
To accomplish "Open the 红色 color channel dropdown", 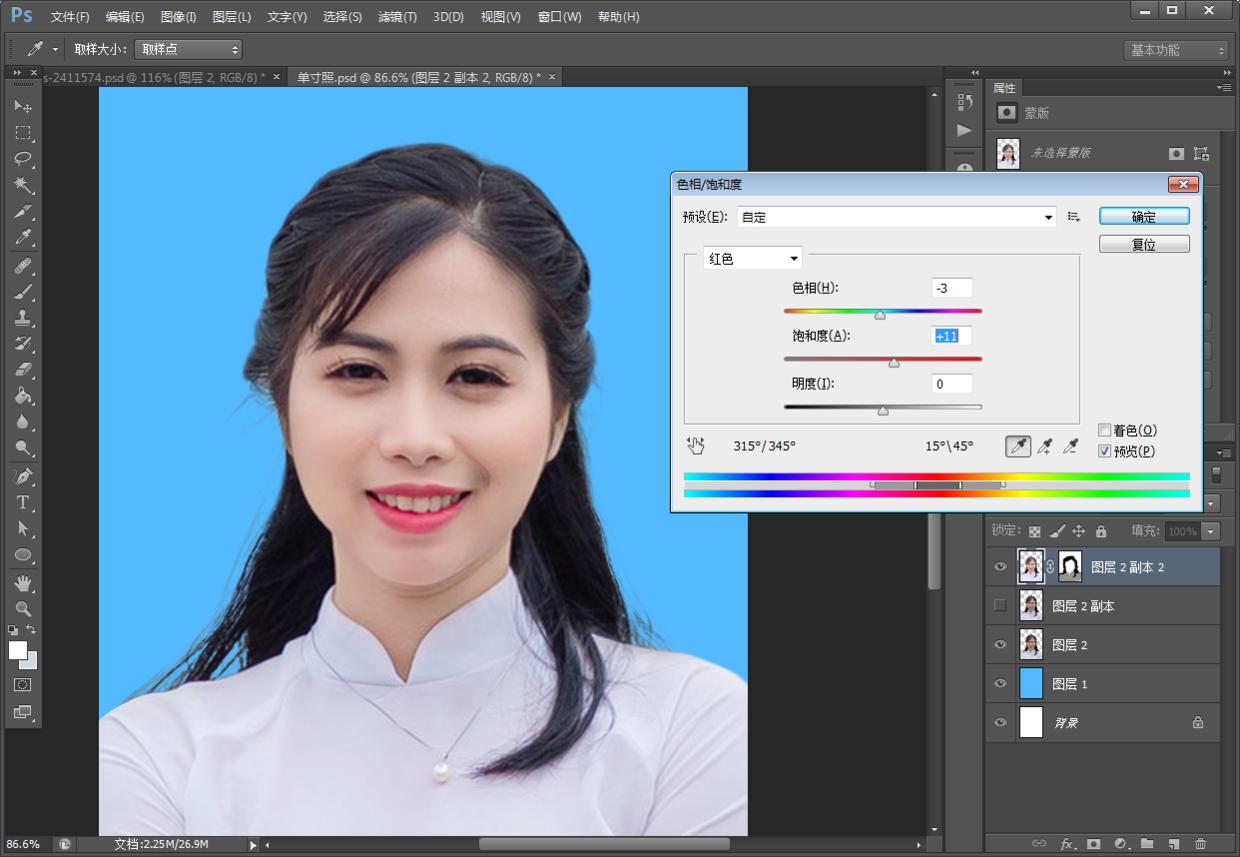I will tap(753, 259).
